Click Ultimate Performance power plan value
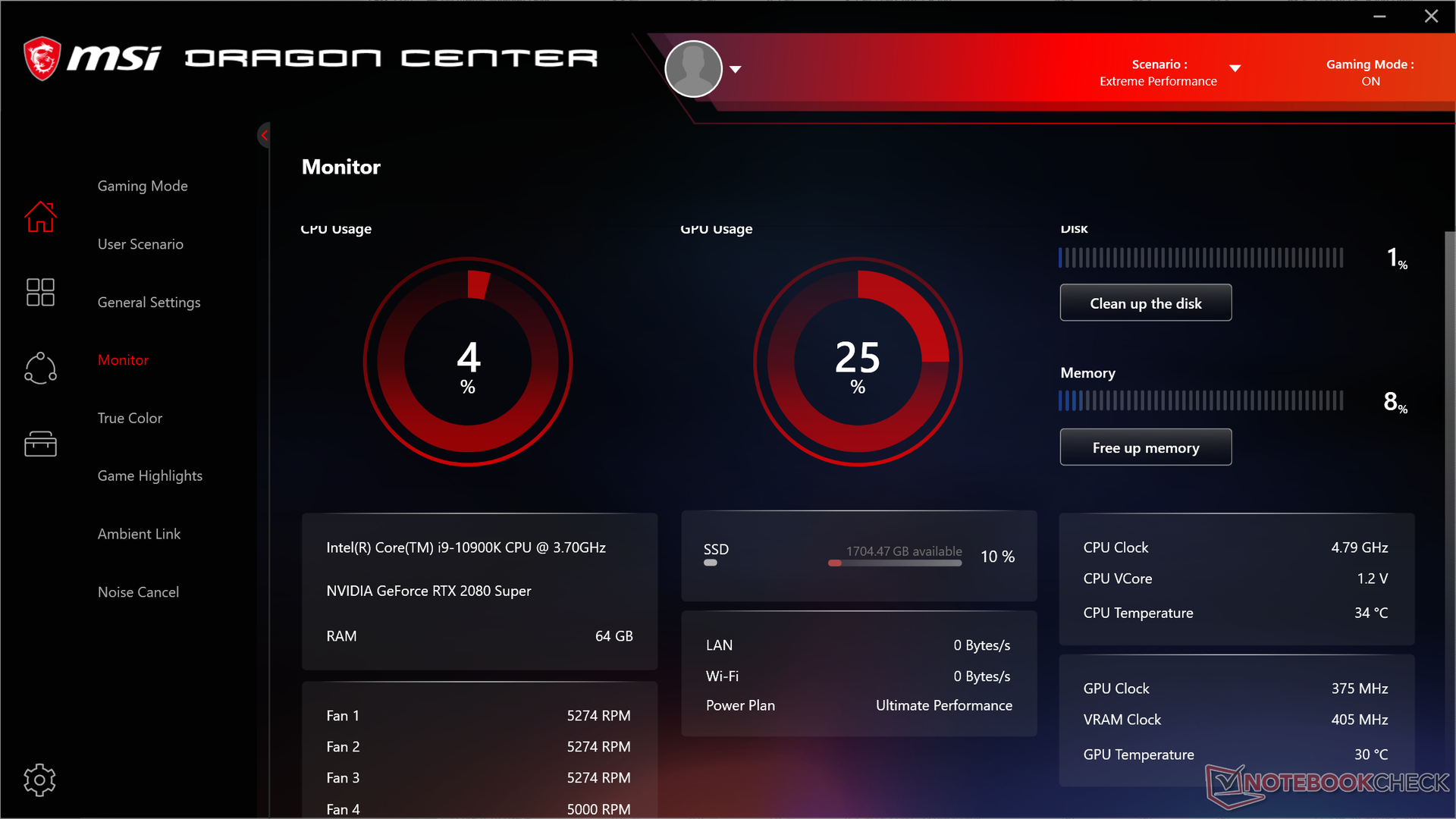 [944, 705]
